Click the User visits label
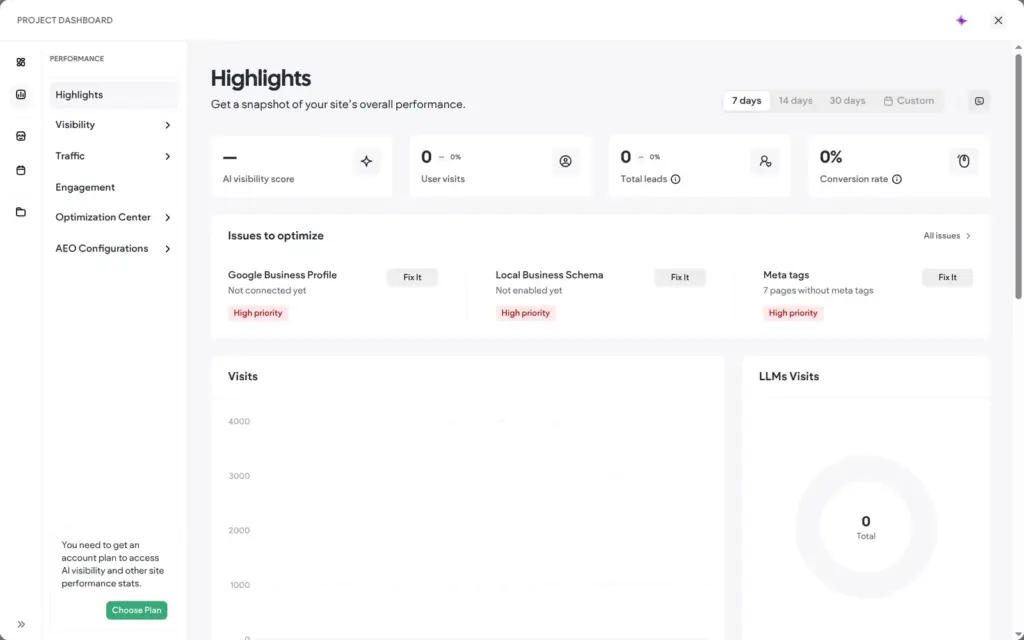1024x640 pixels. [443, 179]
